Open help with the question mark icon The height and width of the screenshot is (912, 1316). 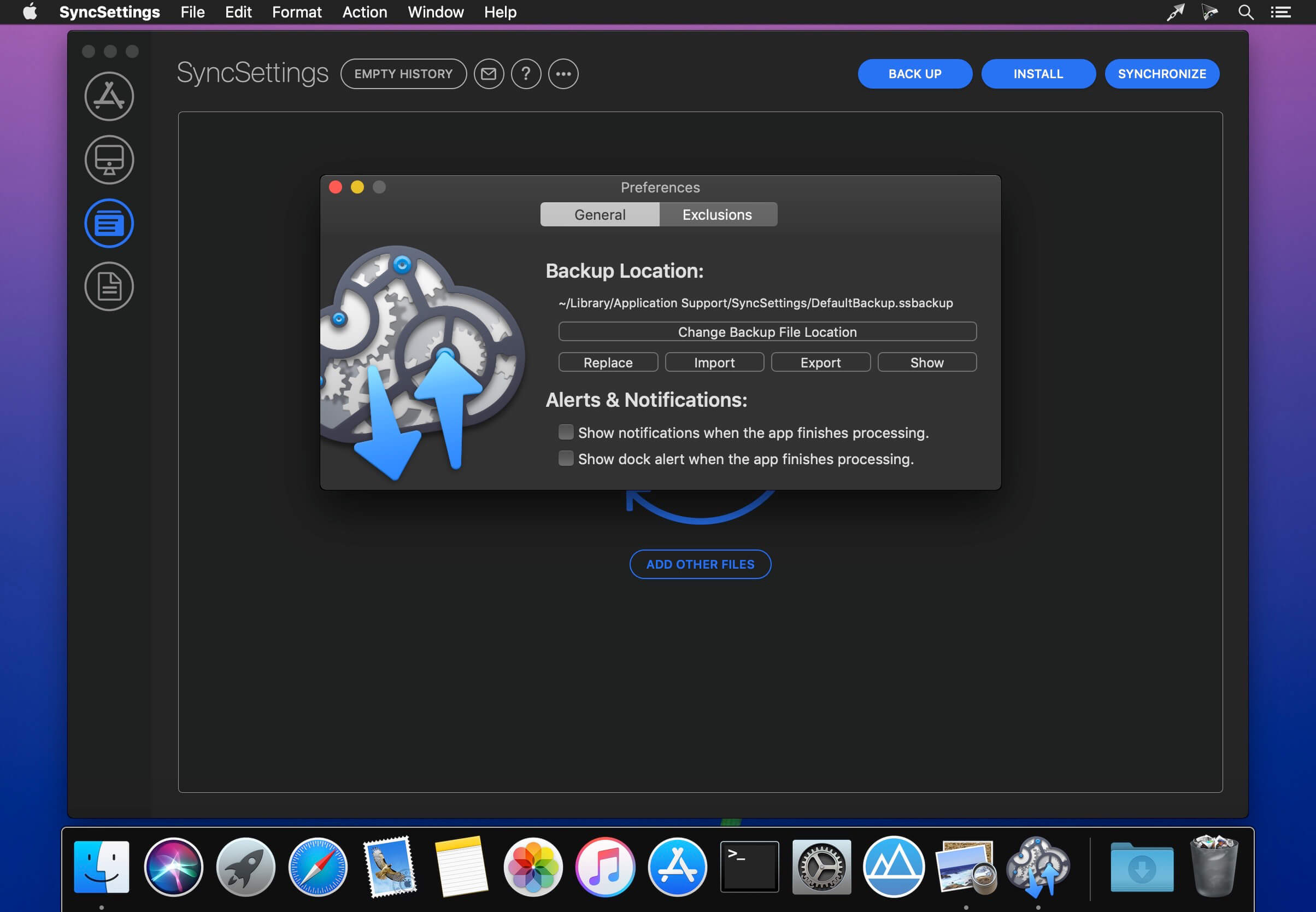click(526, 74)
